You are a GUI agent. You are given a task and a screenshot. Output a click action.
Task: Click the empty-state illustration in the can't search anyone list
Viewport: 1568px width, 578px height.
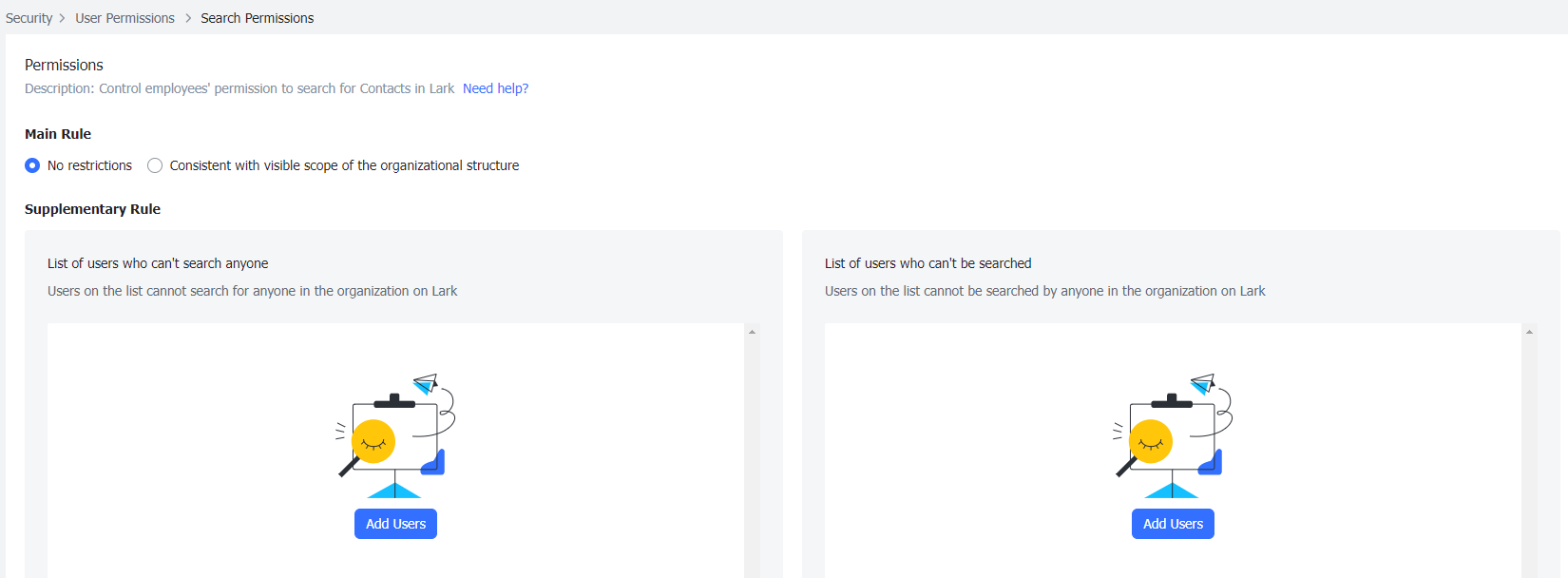(x=395, y=436)
